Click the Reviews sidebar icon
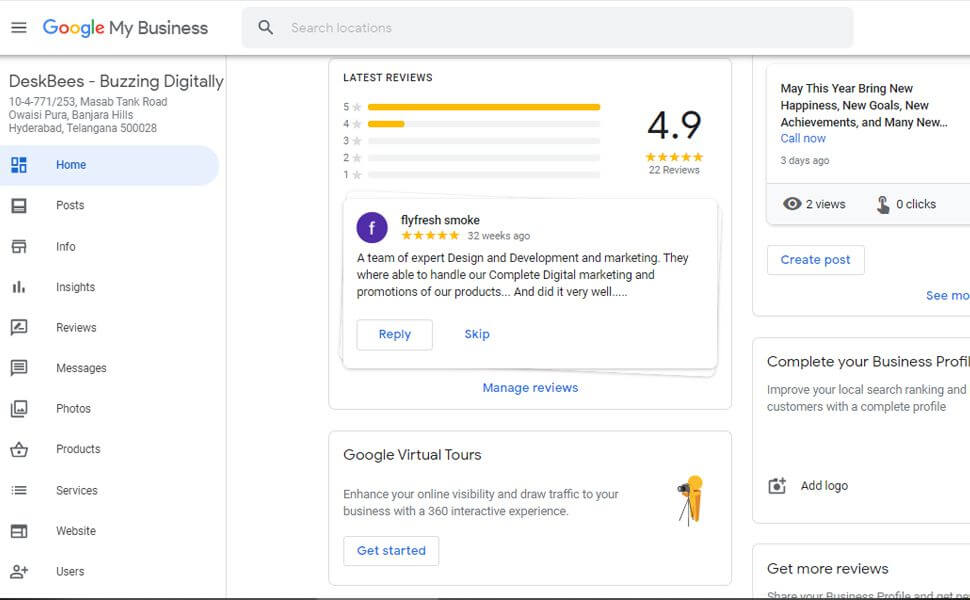This screenshot has width=970, height=600. (x=19, y=327)
